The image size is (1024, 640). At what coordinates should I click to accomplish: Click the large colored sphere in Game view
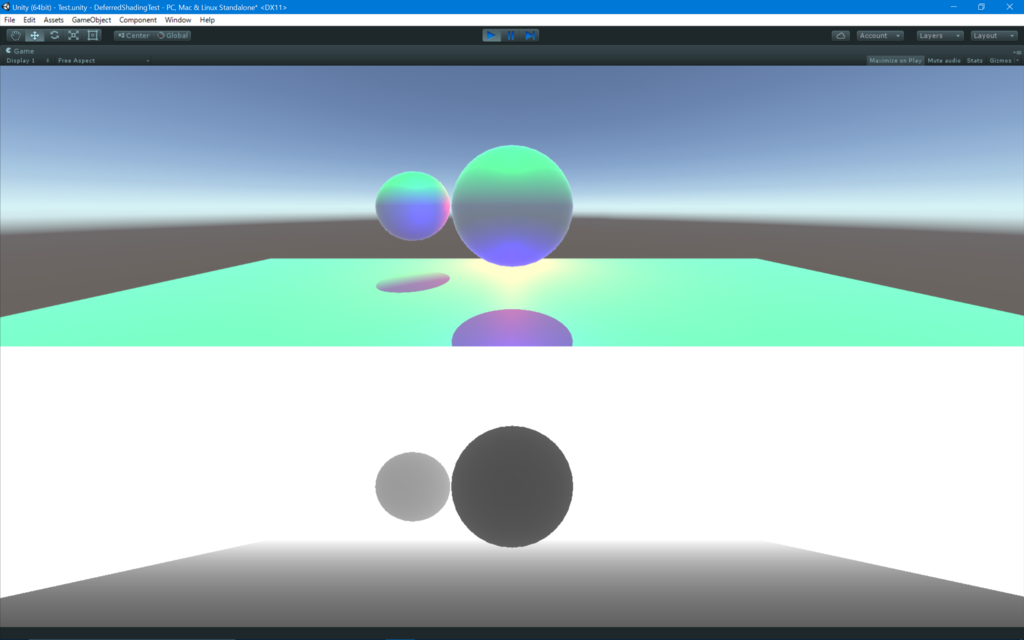[512, 206]
